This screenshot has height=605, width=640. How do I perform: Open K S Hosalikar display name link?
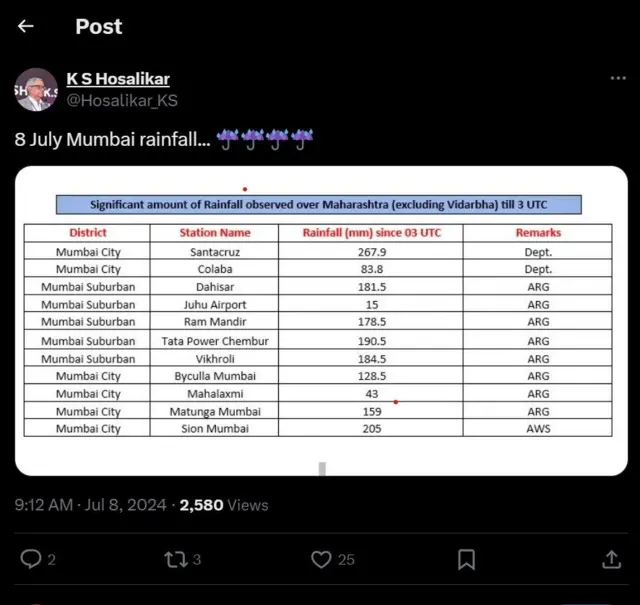118,79
